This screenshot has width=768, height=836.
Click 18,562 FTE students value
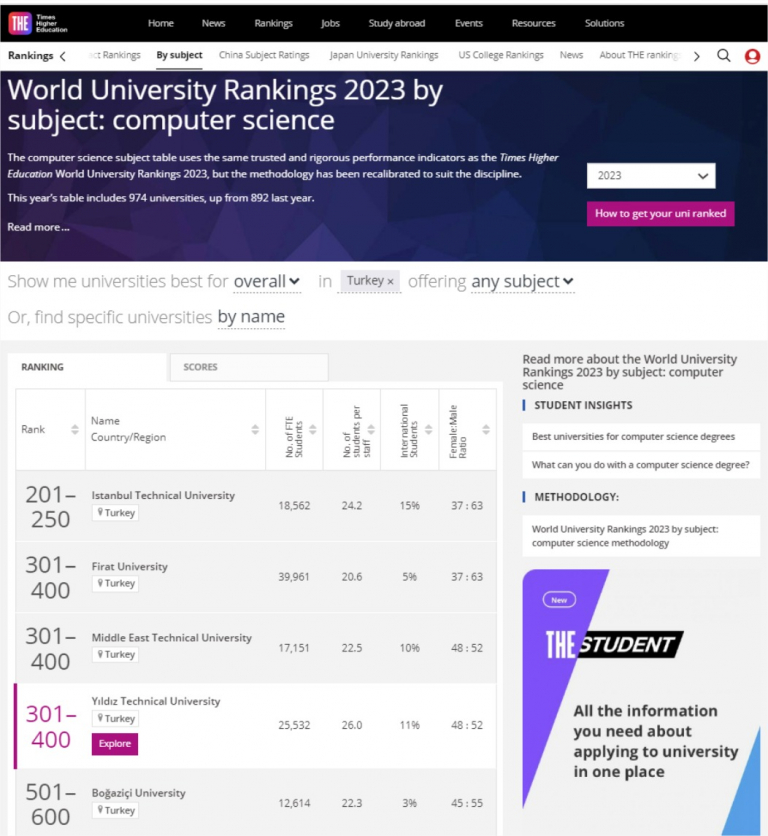click(x=294, y=505)
